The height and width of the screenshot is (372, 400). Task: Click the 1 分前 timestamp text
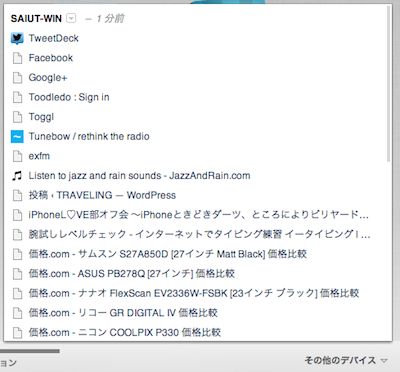pyautogui.click(x=110, y=19)
